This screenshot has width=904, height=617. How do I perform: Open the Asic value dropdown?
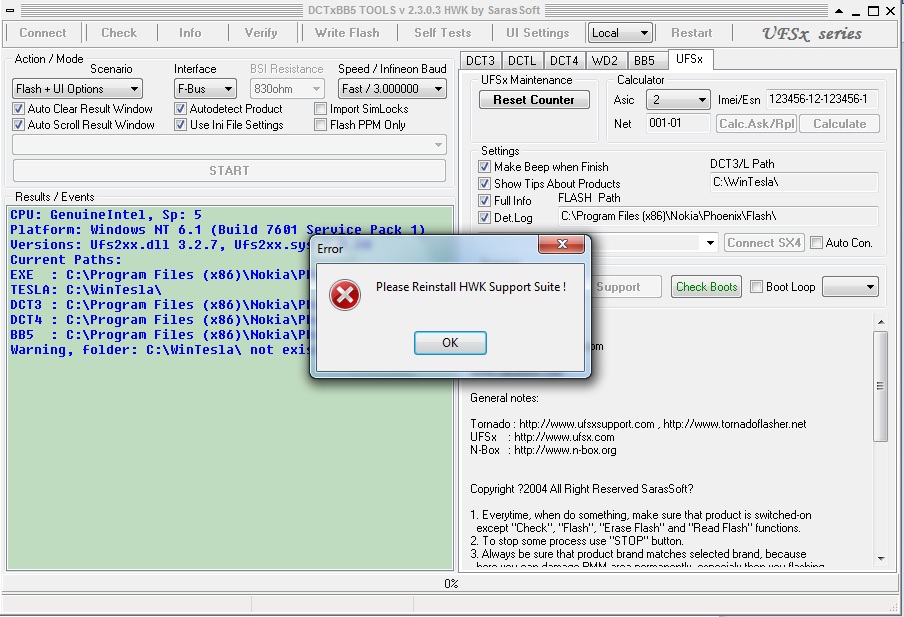pyautogui.click(x=678, y=100)
